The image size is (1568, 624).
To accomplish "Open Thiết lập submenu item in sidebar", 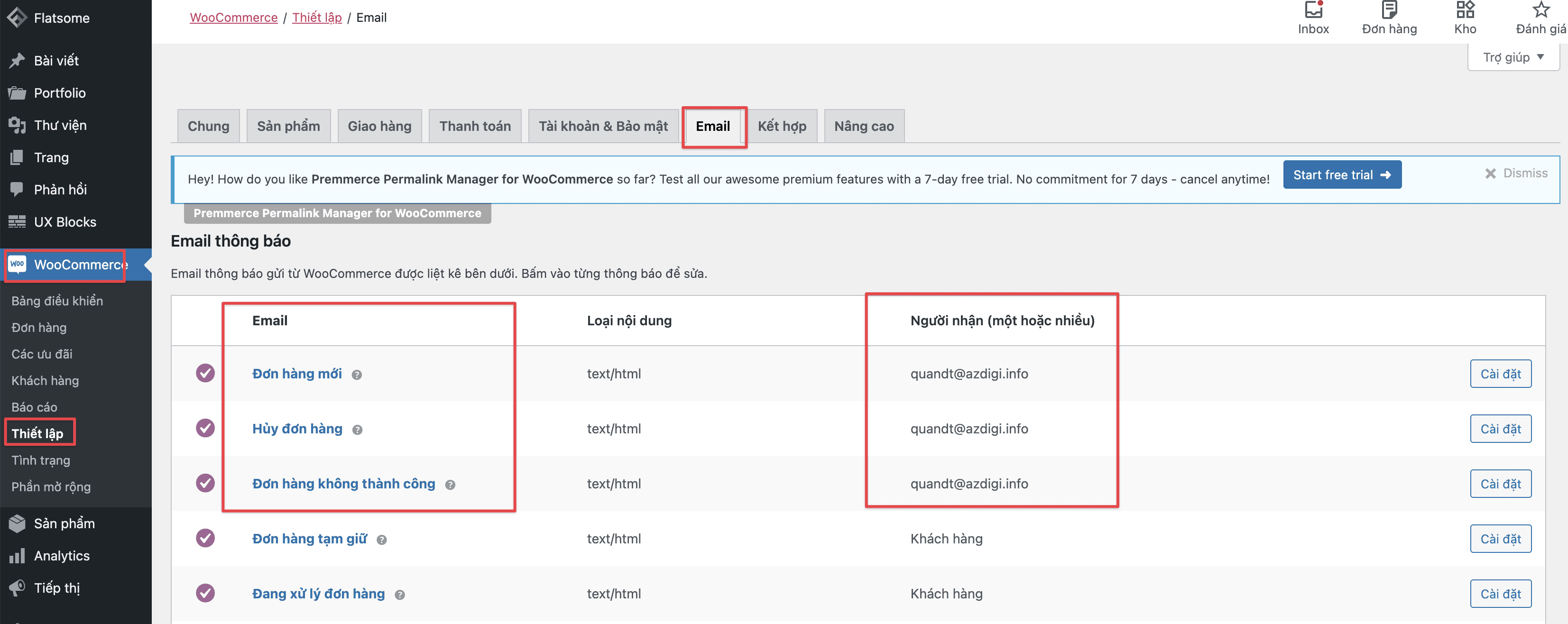I will point(37,433).
